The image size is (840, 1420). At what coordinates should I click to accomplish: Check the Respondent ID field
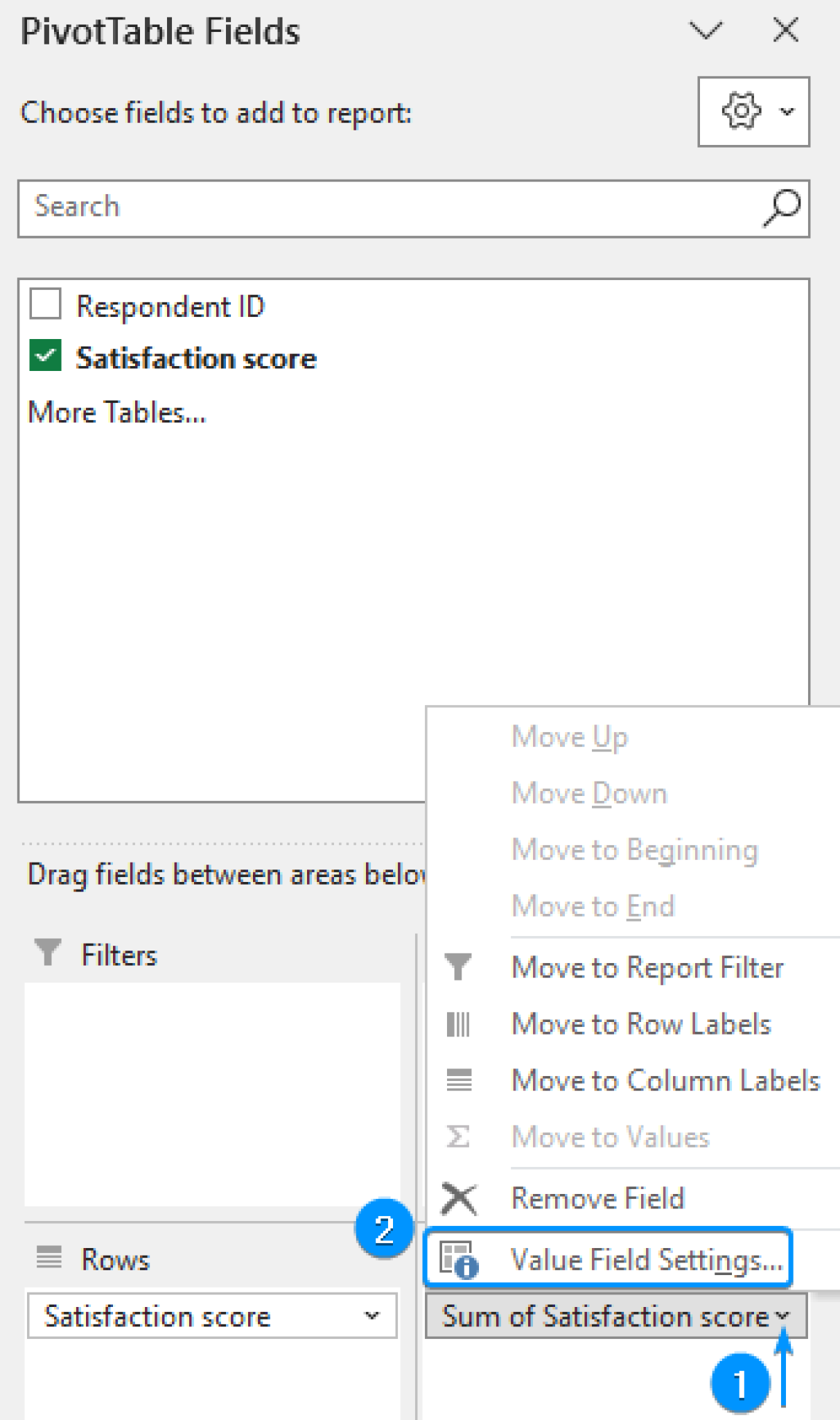pyautogui.click(x=44, y=305)
